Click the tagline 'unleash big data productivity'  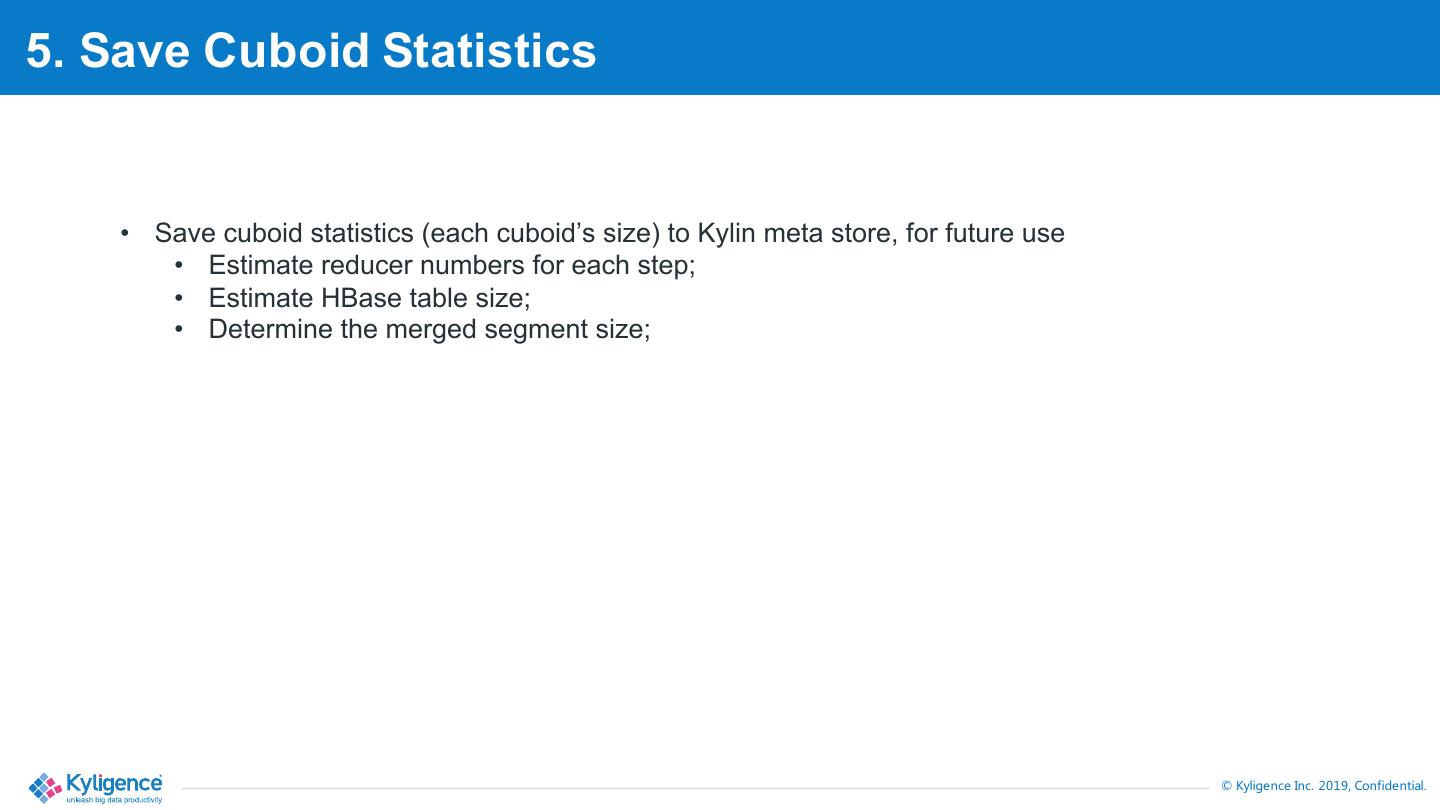click(x=113, y=800)
